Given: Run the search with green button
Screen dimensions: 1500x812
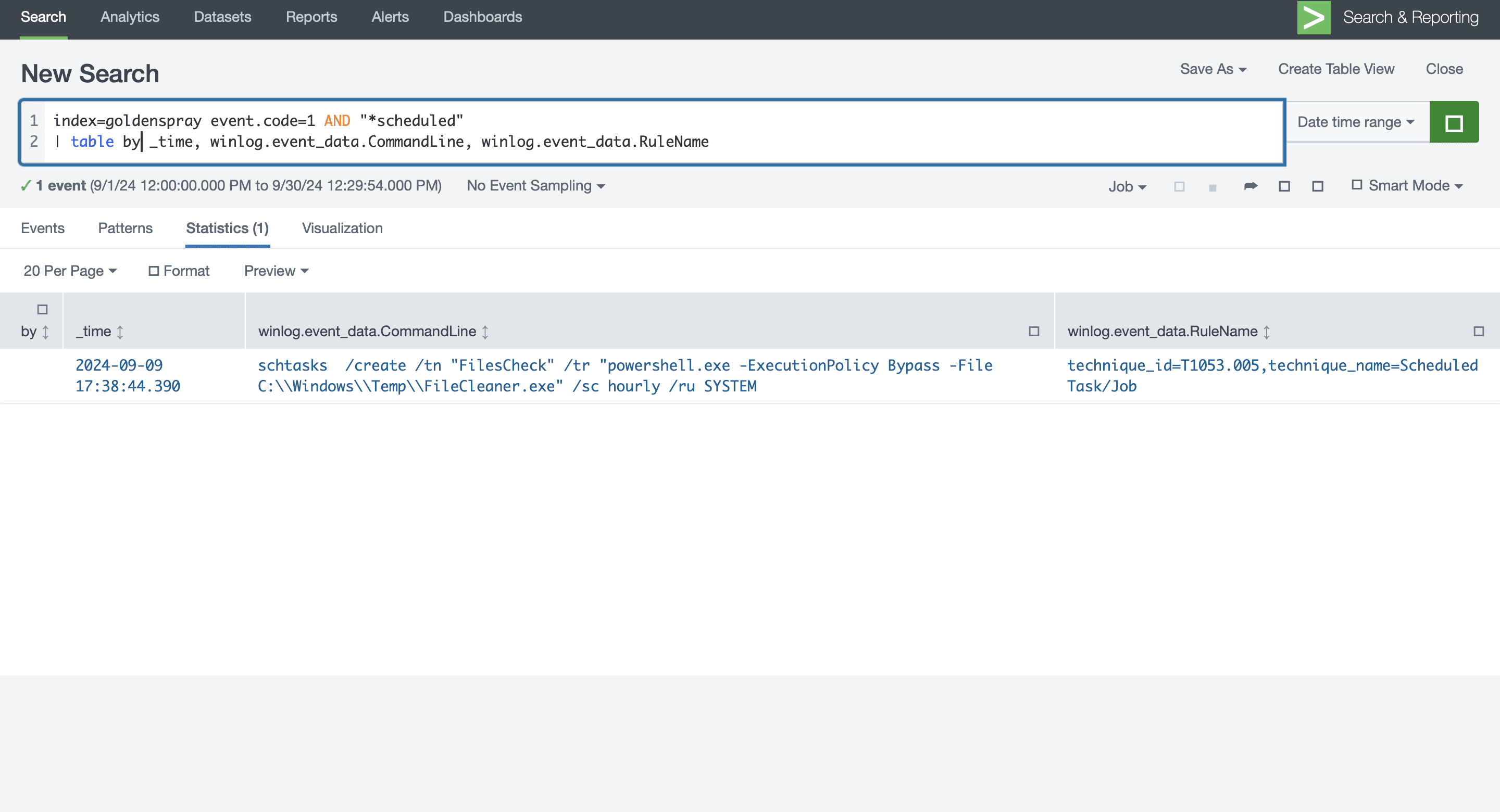Looking at the screenshot, I should tap(1454, 122).
